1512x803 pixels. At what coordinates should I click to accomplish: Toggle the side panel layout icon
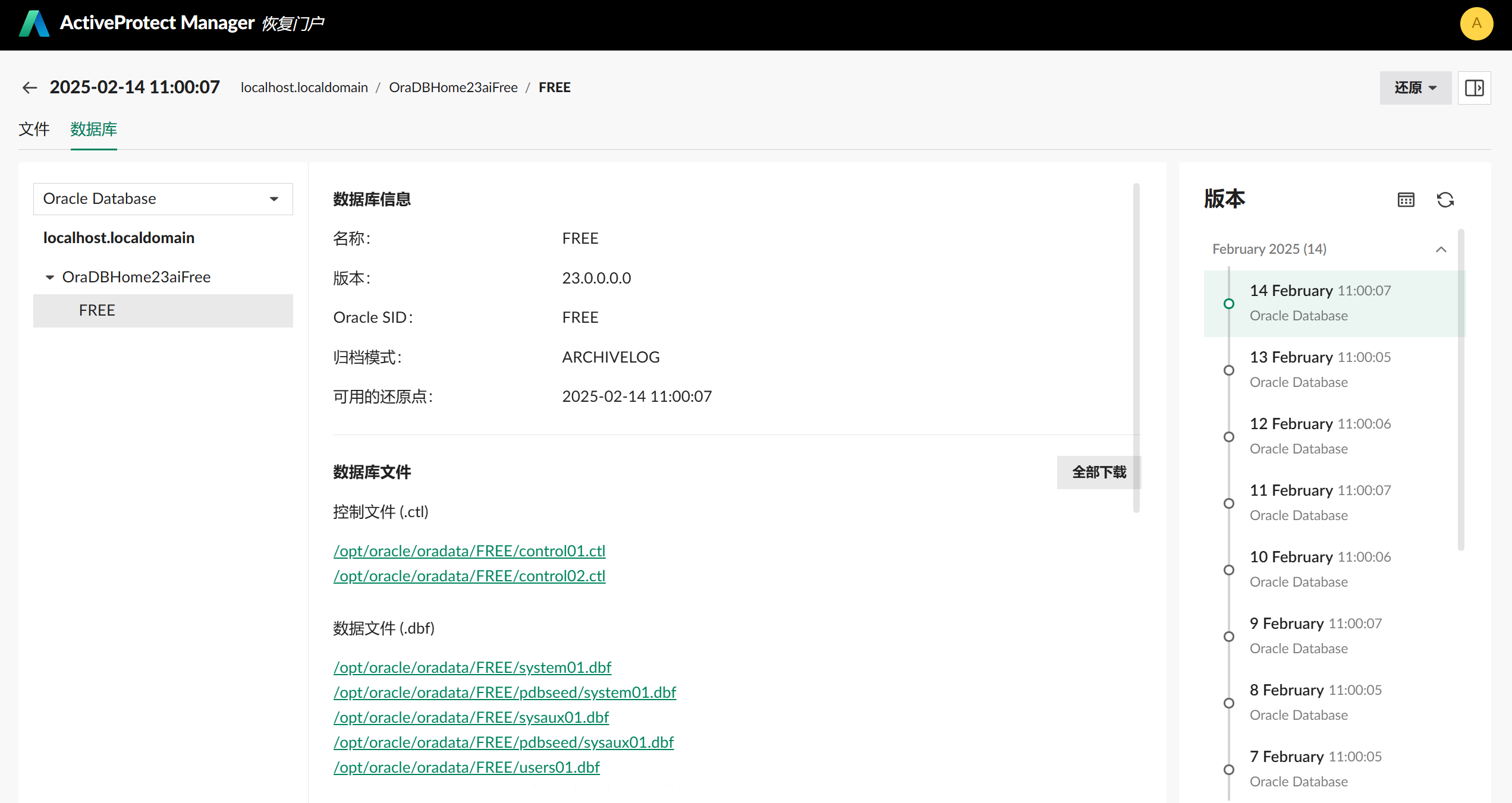[x=1474, y=88]
